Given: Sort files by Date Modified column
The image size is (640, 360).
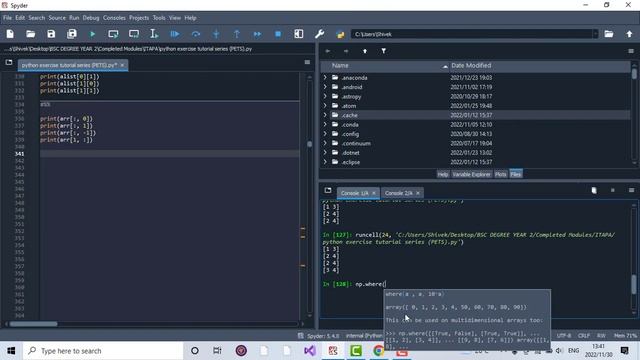Looking at the screenshot, I should (540, 66).
